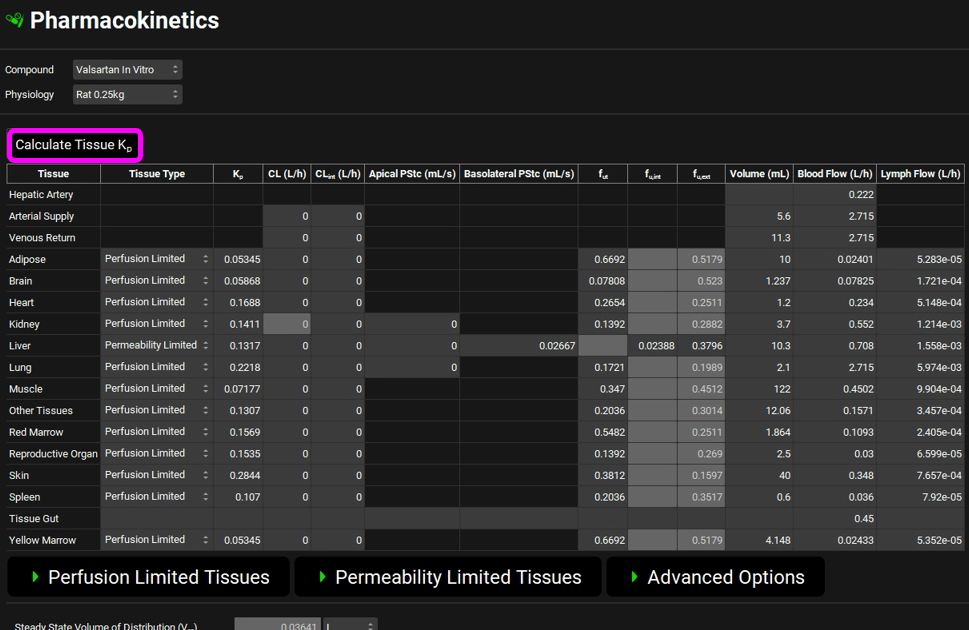This screenshot has width=969, height=630.
Task: Select the Kidney CL (L/h) cell
Action: 287,324
